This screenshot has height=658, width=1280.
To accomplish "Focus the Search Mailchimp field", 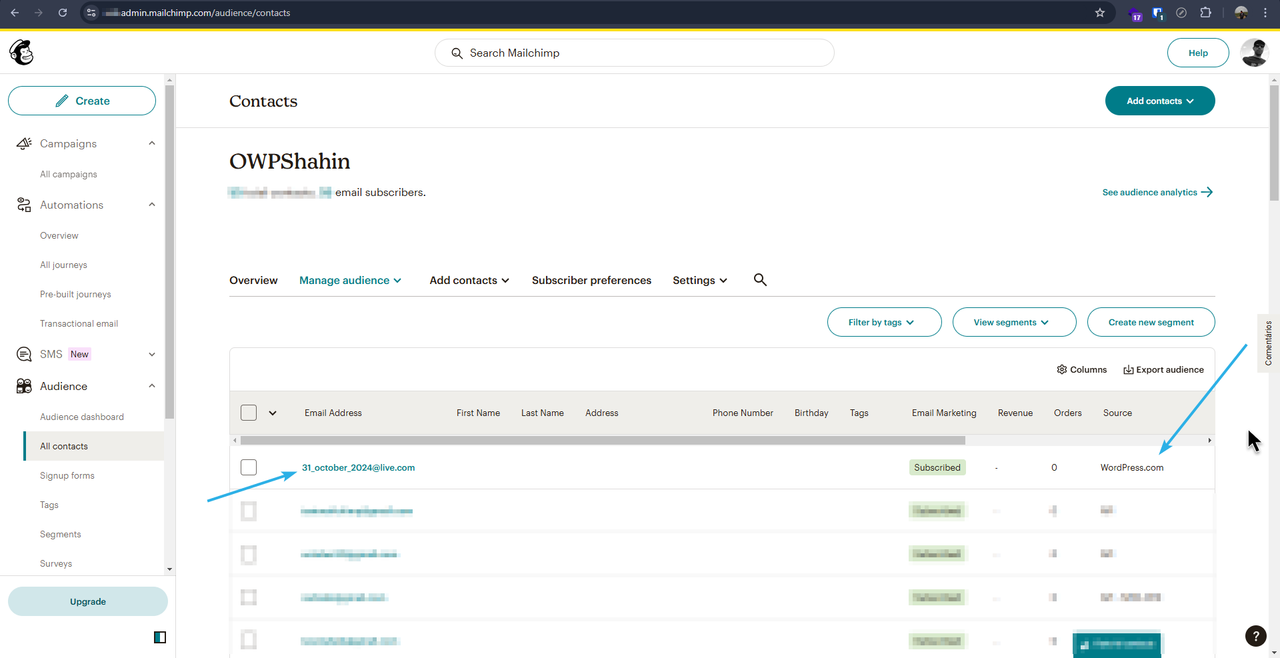I will point(634,53).
